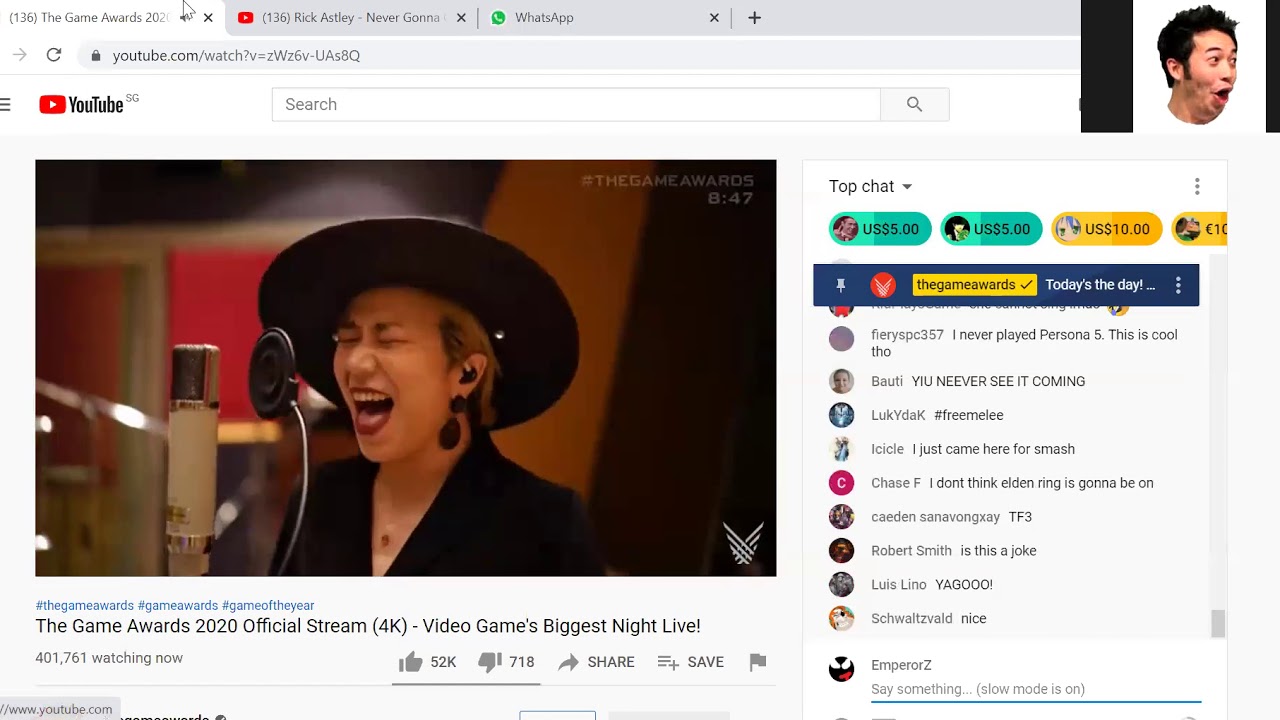Open the Top chat dropdown
Viewport: 1280px width, 720px height.
coord(870,186)
